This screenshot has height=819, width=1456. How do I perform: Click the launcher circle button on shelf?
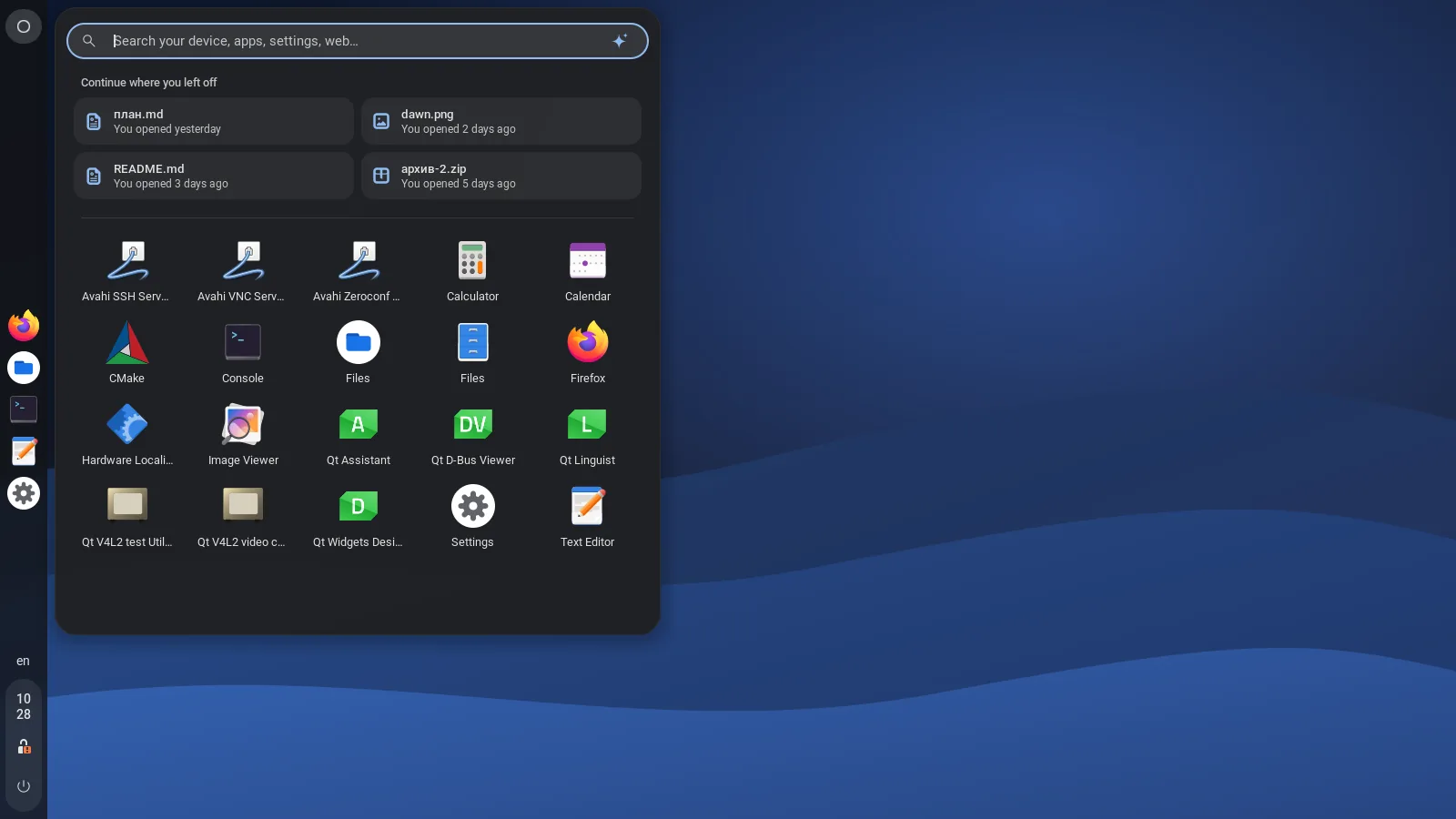tap(24, 26)
